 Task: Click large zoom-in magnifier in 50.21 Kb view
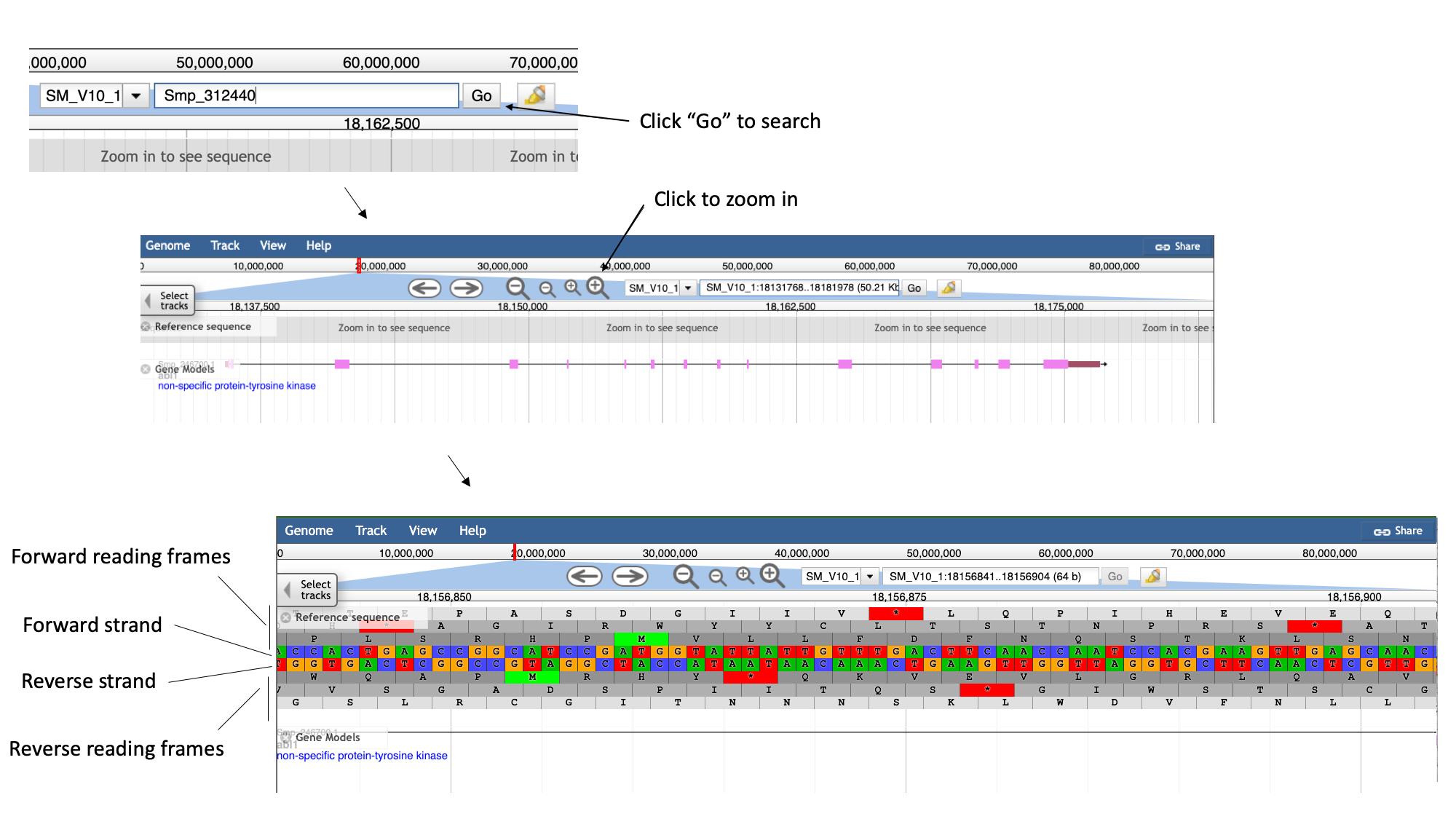coord(598,288)
